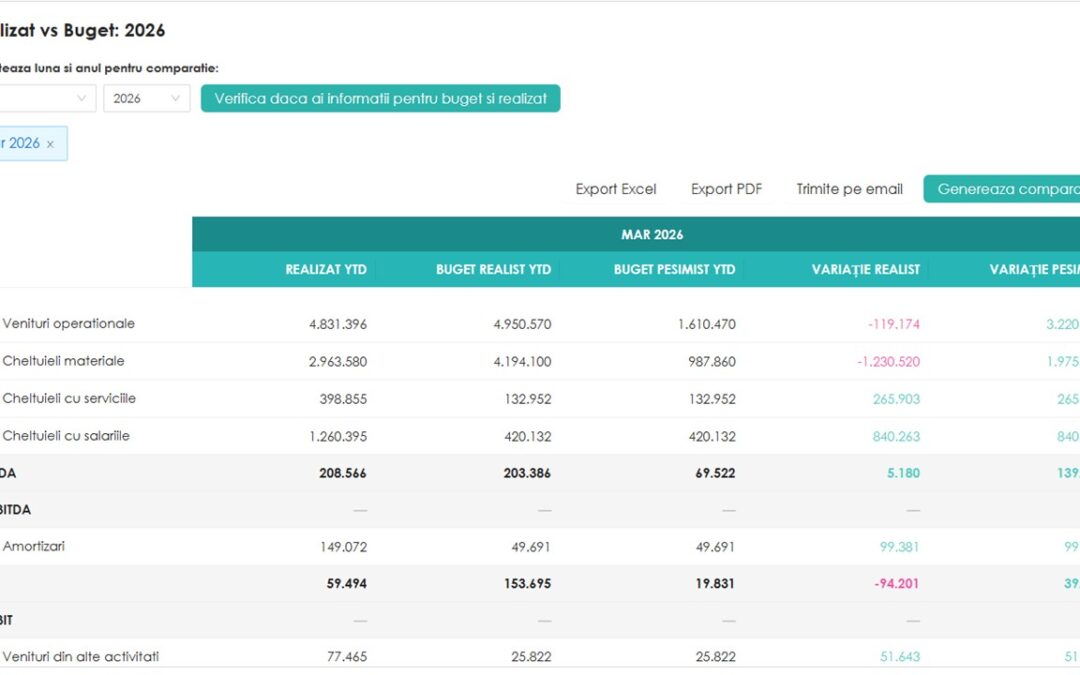
Task: Click the VARIAȚIE REALIST column header
Action: (866, 269)
